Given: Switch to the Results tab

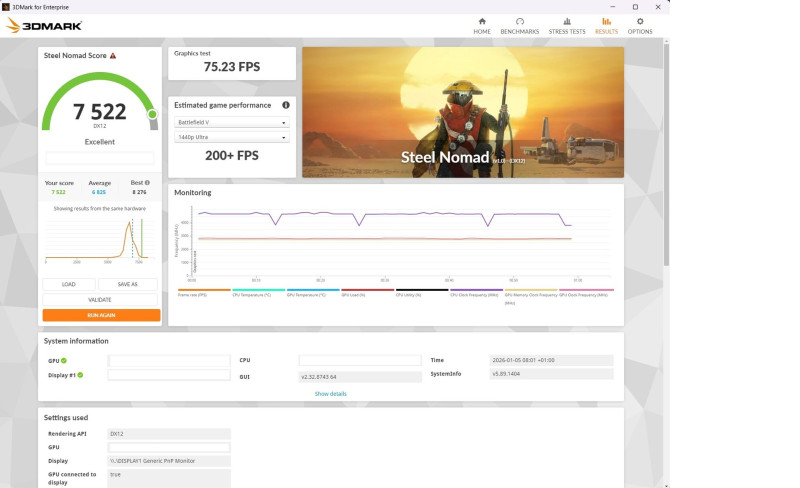Looking at the screenshot, I should 606,26.
